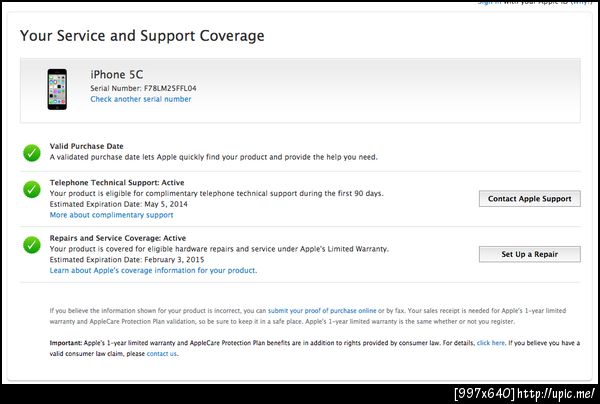The image size is (600, 404).
Task: Follow submit your proof of purchase online link
Action: click(322, 311)
